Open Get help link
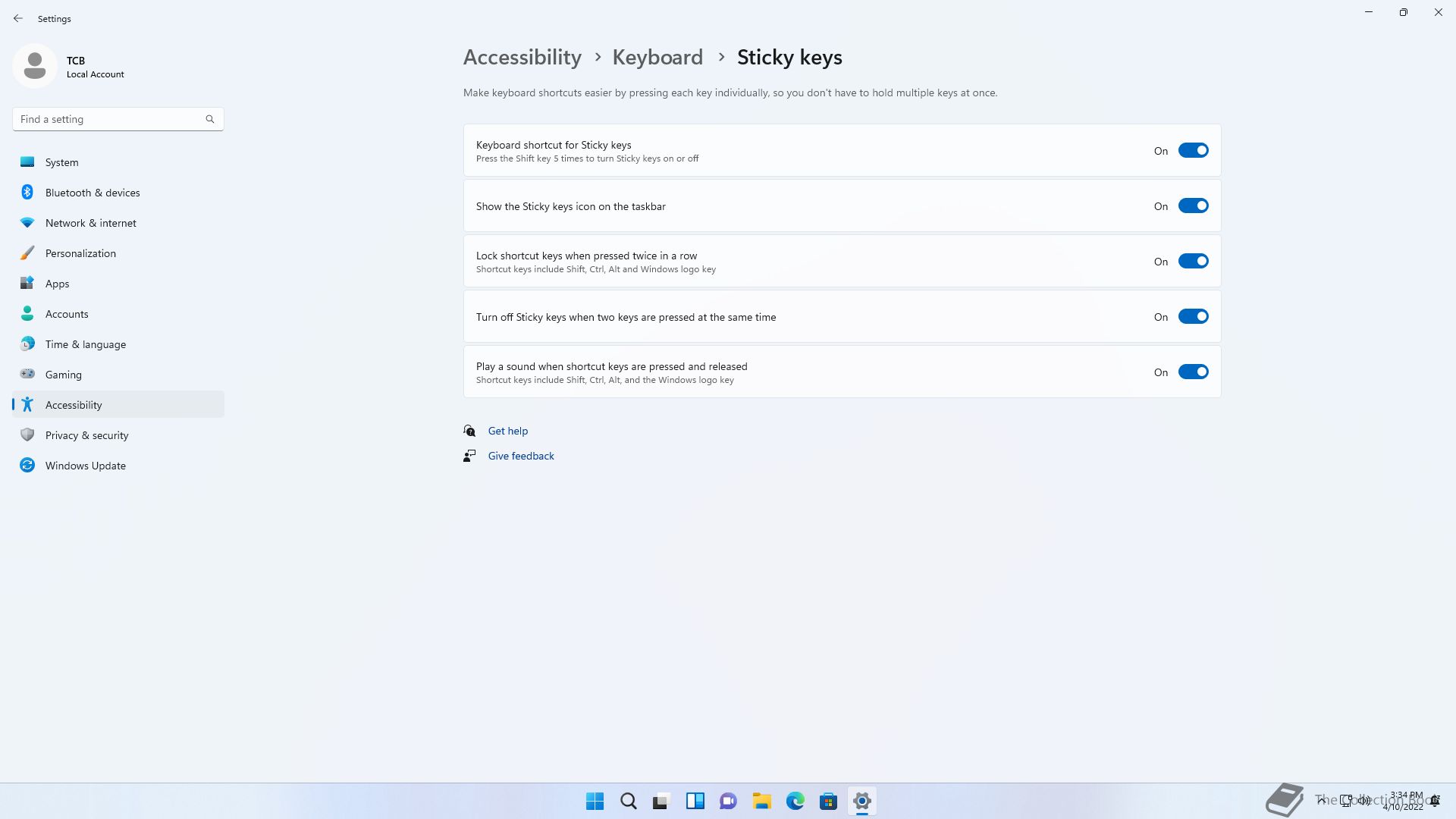The height and width of the screenshot is (819, 1456). (x=508, y=431)
